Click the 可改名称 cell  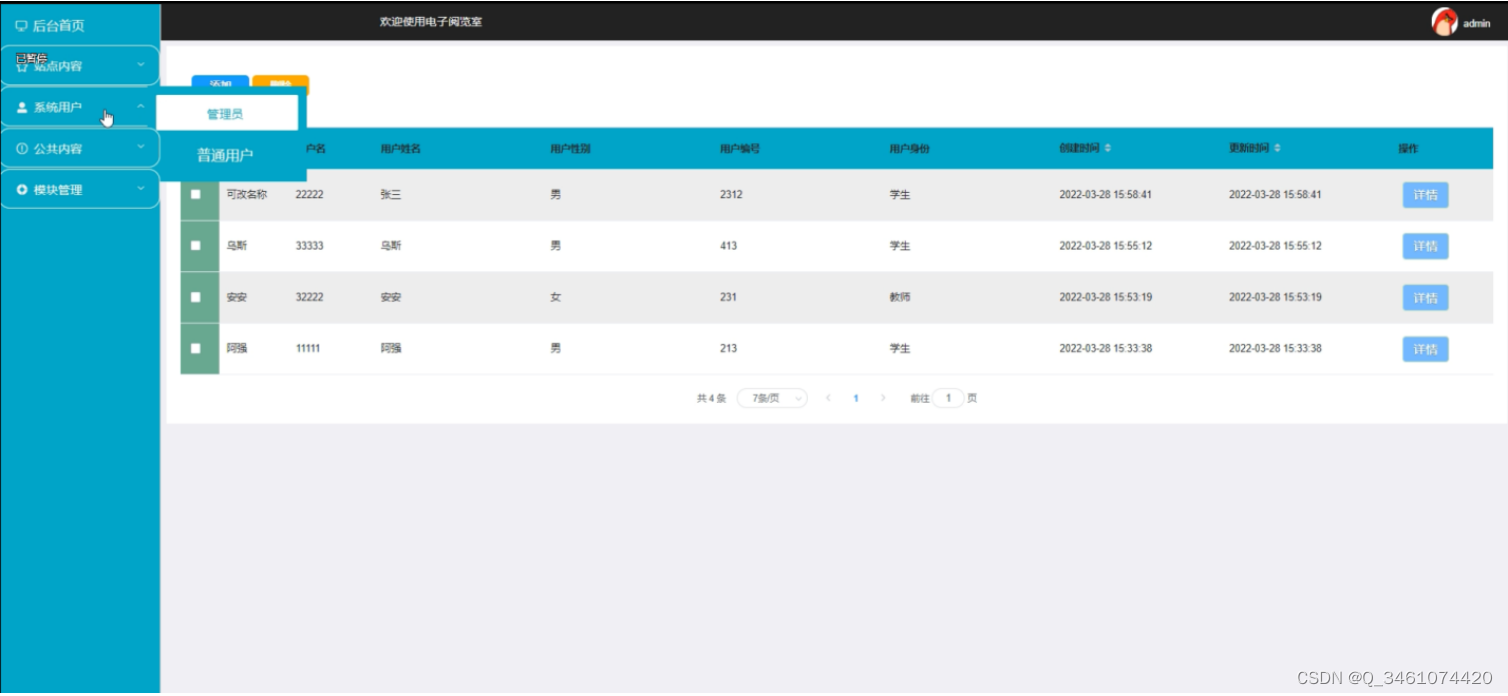tap(247, 195)
